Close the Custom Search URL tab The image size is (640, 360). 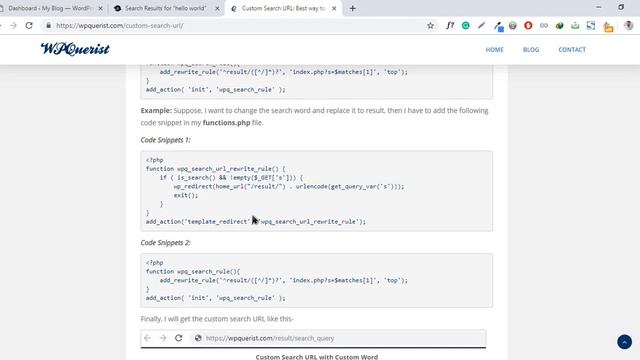(x=334, y=8)
